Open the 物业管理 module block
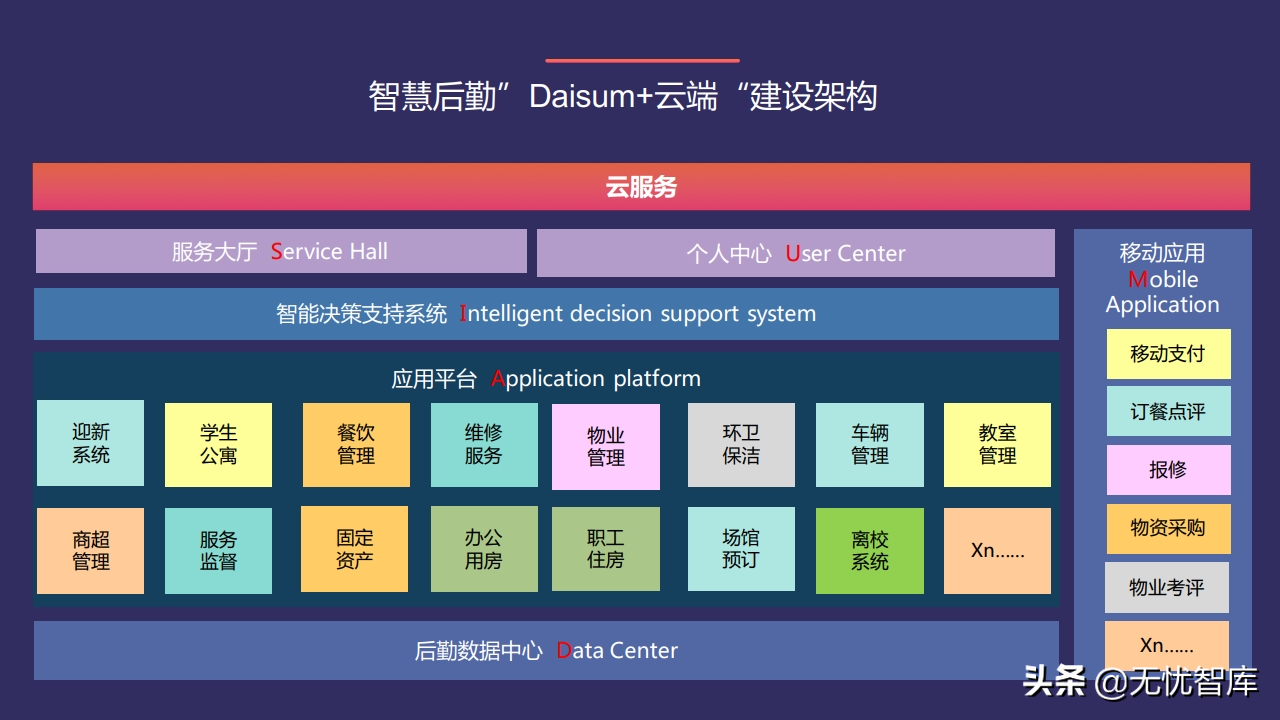 click(x=606, y=444)
